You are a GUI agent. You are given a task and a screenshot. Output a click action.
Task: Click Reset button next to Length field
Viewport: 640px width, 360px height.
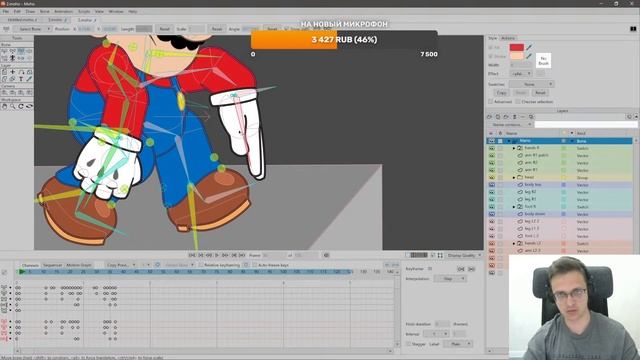[x=165, y=29]
